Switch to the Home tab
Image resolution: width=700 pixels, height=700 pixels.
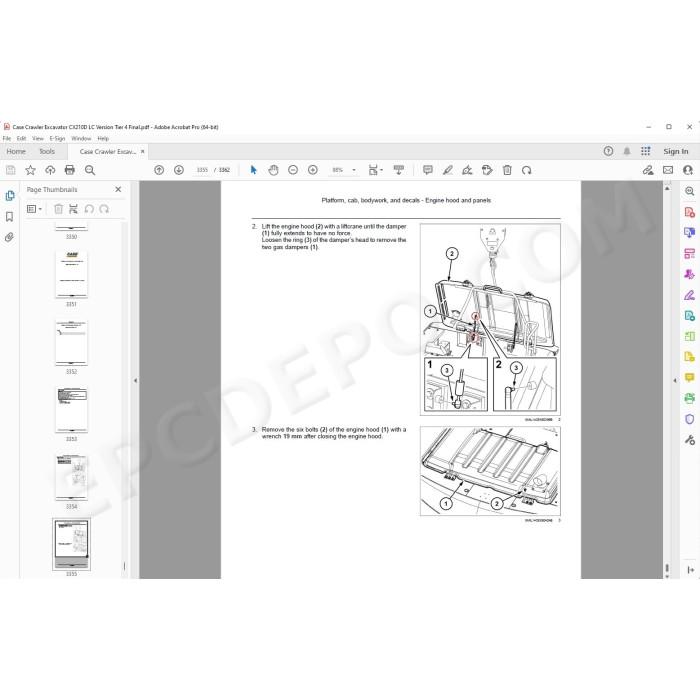click(x=16, y=151)
